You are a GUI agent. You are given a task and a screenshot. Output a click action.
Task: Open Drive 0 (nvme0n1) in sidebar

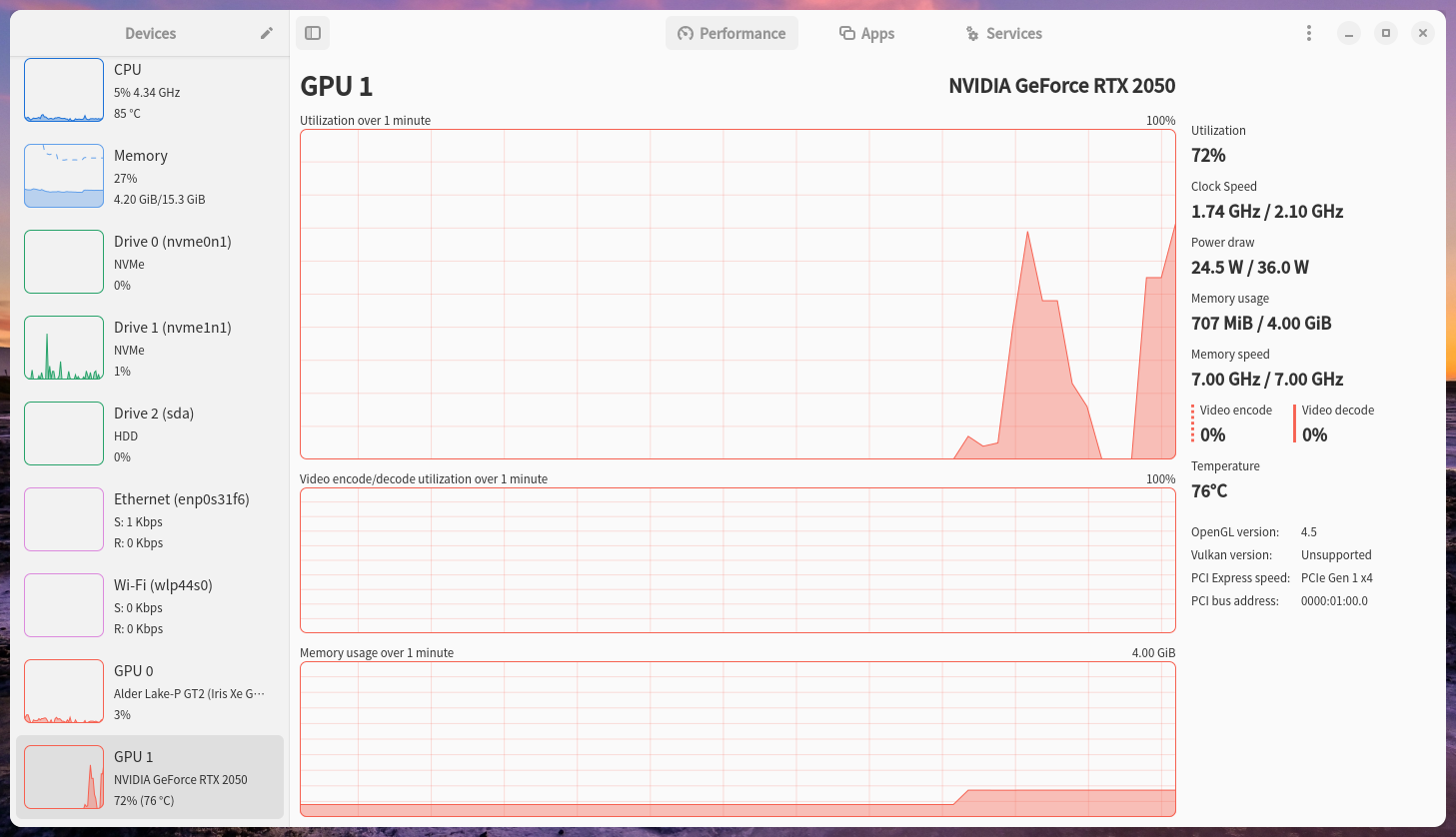tap(150, 262)
